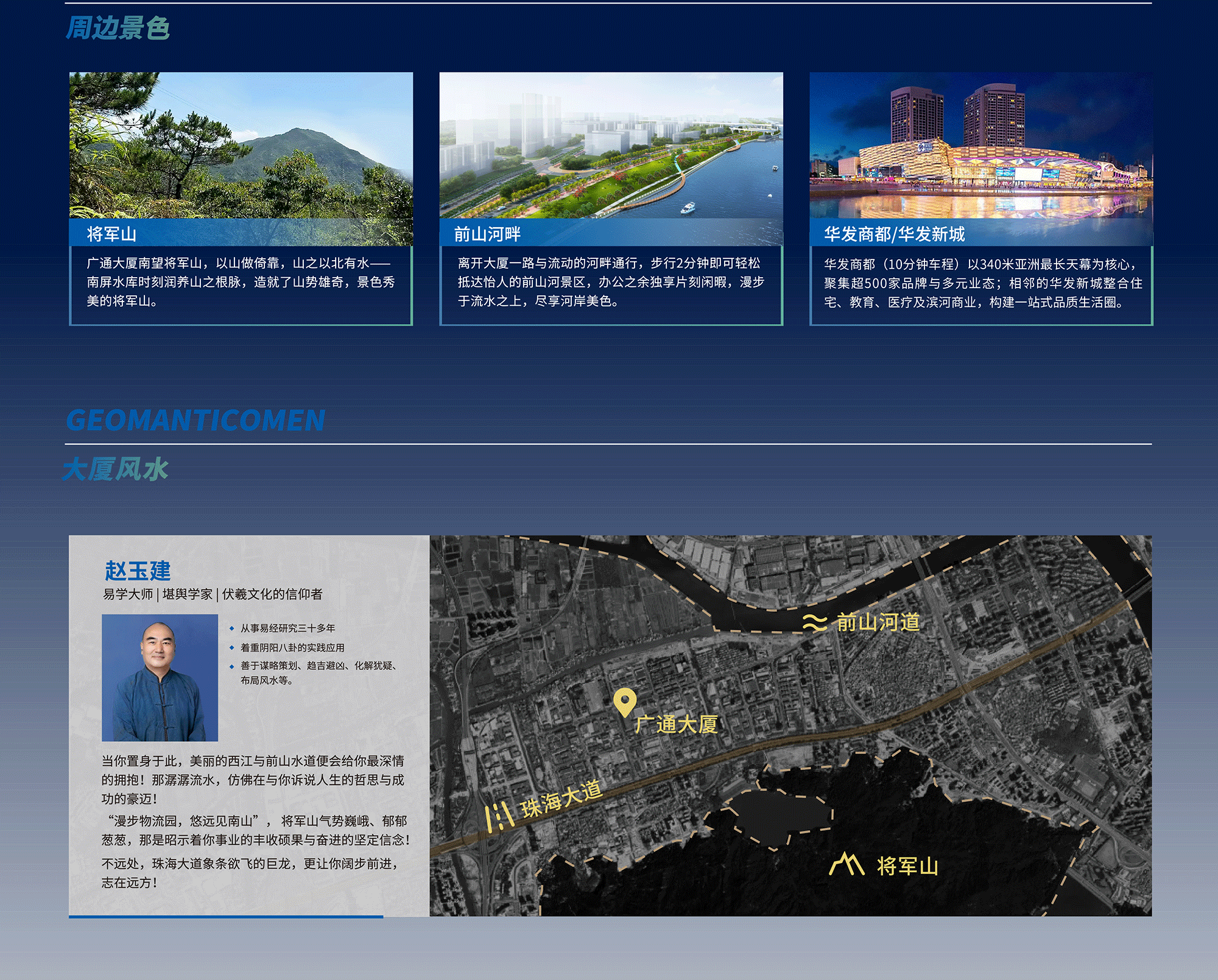Click the 广通大厦 label on map
The width and height of the screenshot is (1218, 980).
click(x=676, y=724)
